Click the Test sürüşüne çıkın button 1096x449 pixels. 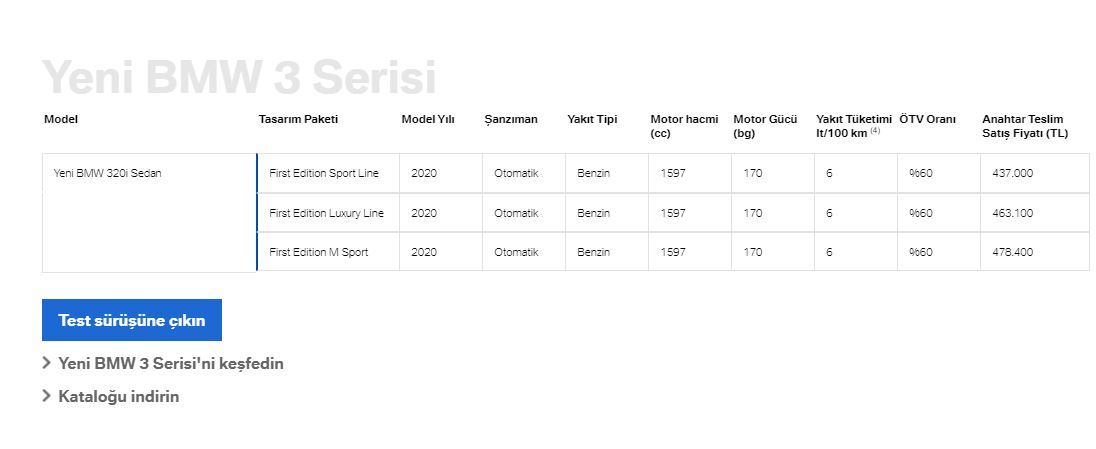coord(131,320)
